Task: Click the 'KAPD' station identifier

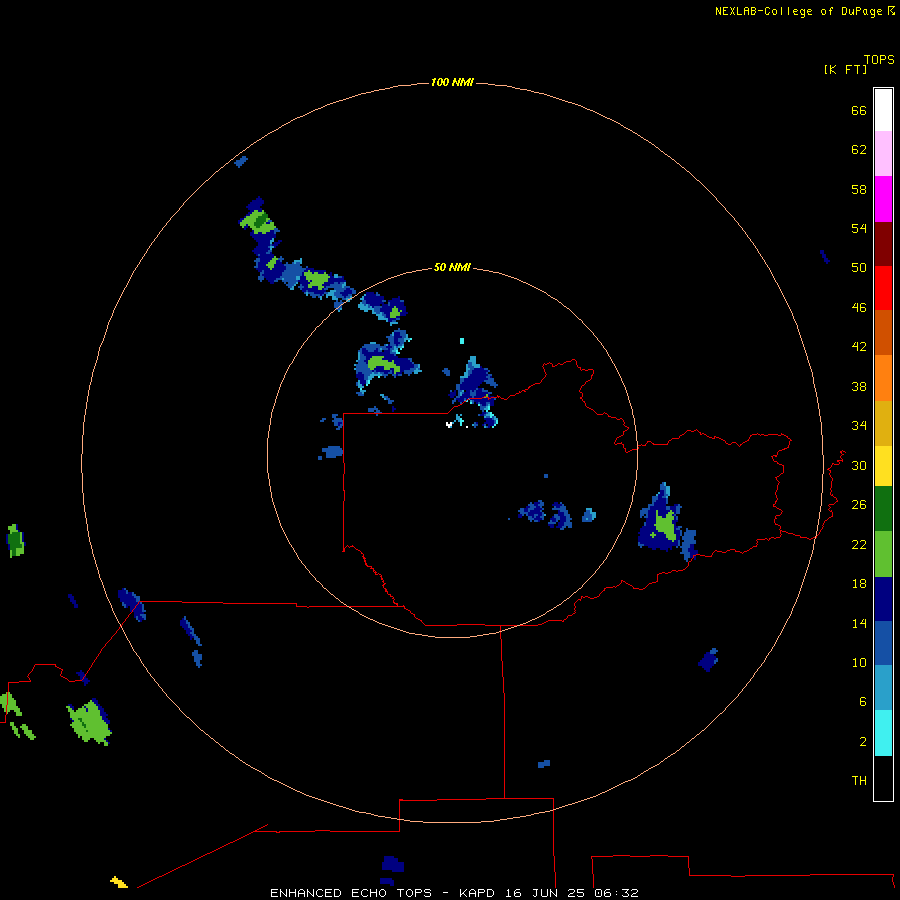Action: [x=479, y=893]
